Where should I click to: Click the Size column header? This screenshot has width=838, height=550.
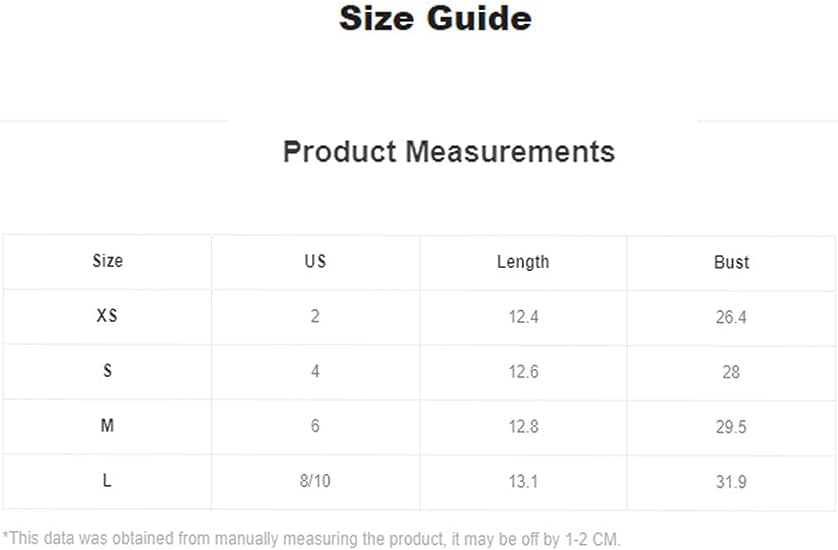coord(107,261)
